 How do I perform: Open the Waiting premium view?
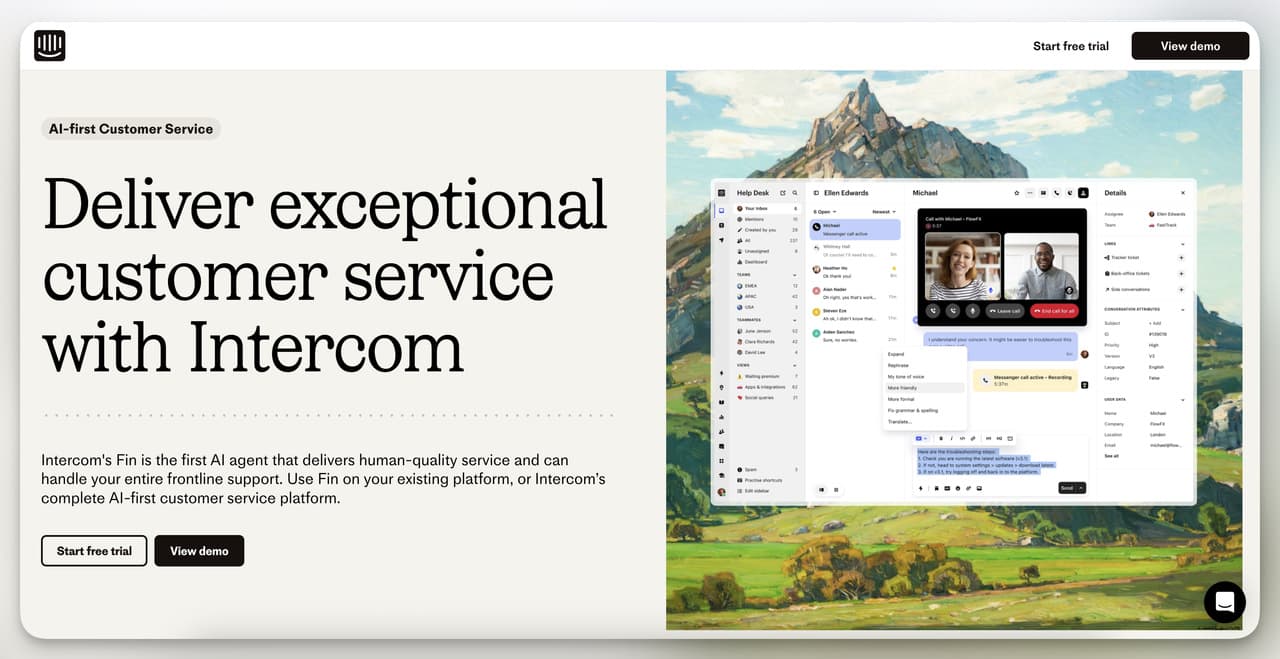[x=766, y=376]
